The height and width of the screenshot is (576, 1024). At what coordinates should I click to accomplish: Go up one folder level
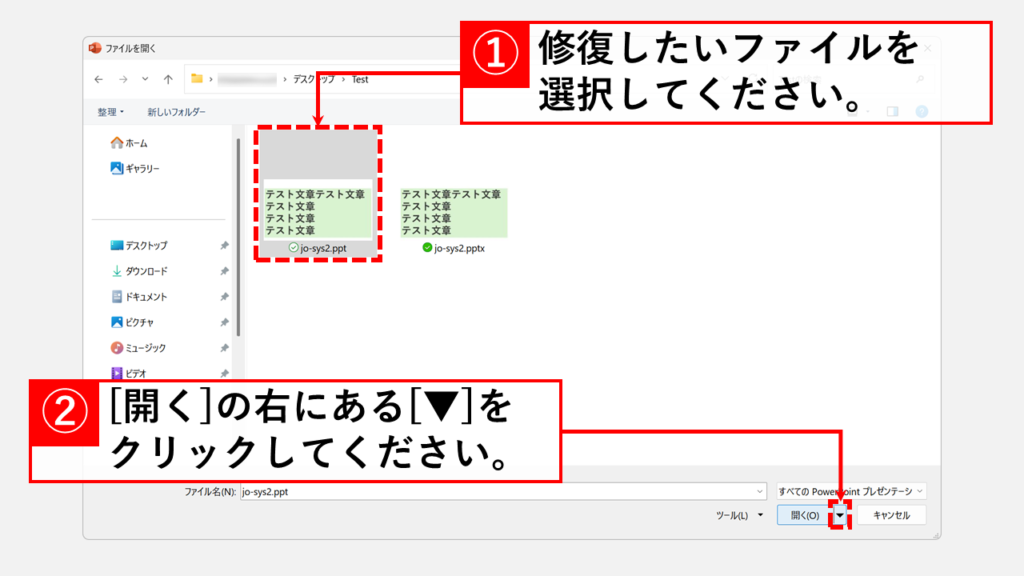[168, 80]
